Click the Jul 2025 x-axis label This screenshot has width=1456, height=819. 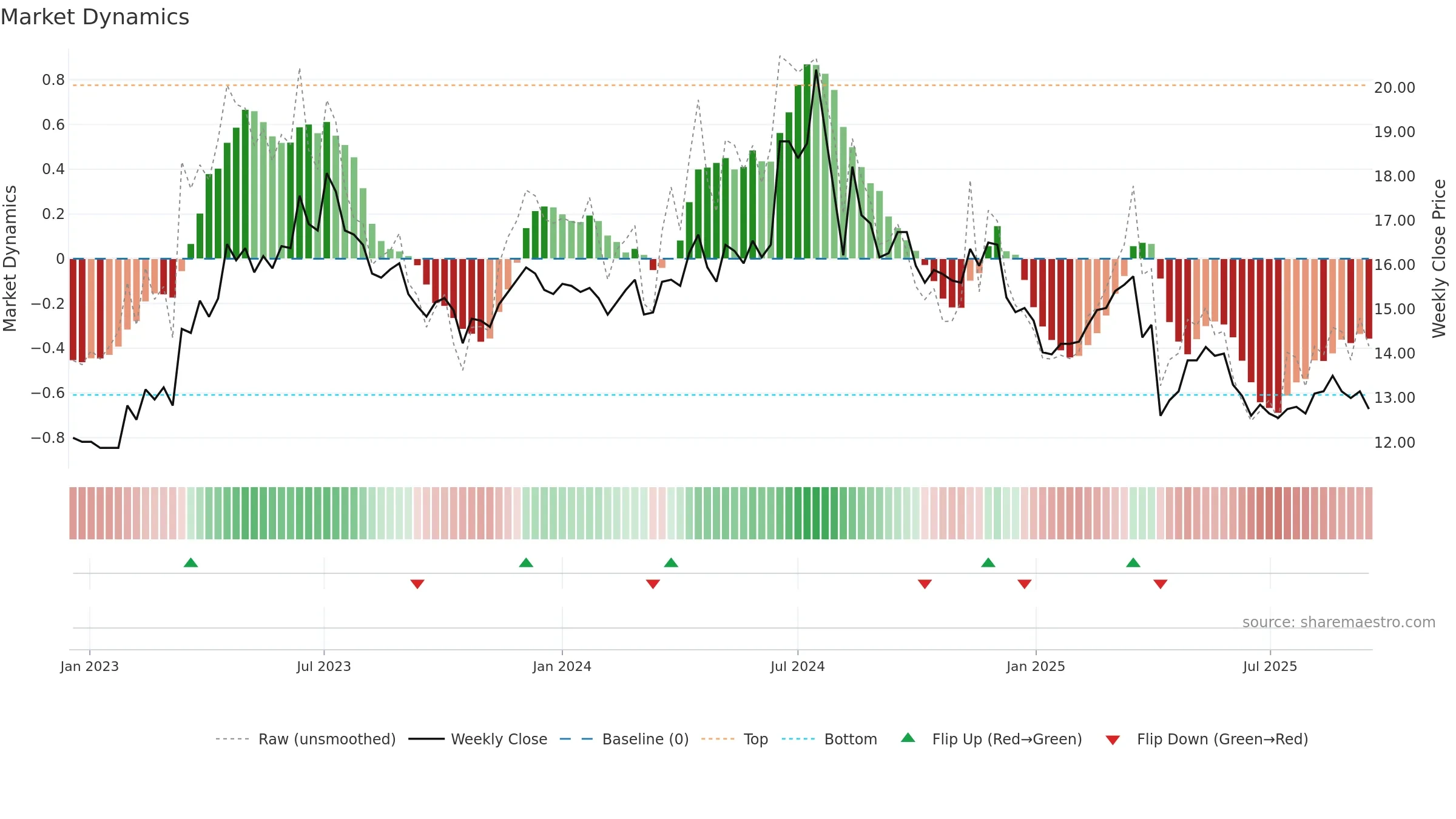(1270, 666)
